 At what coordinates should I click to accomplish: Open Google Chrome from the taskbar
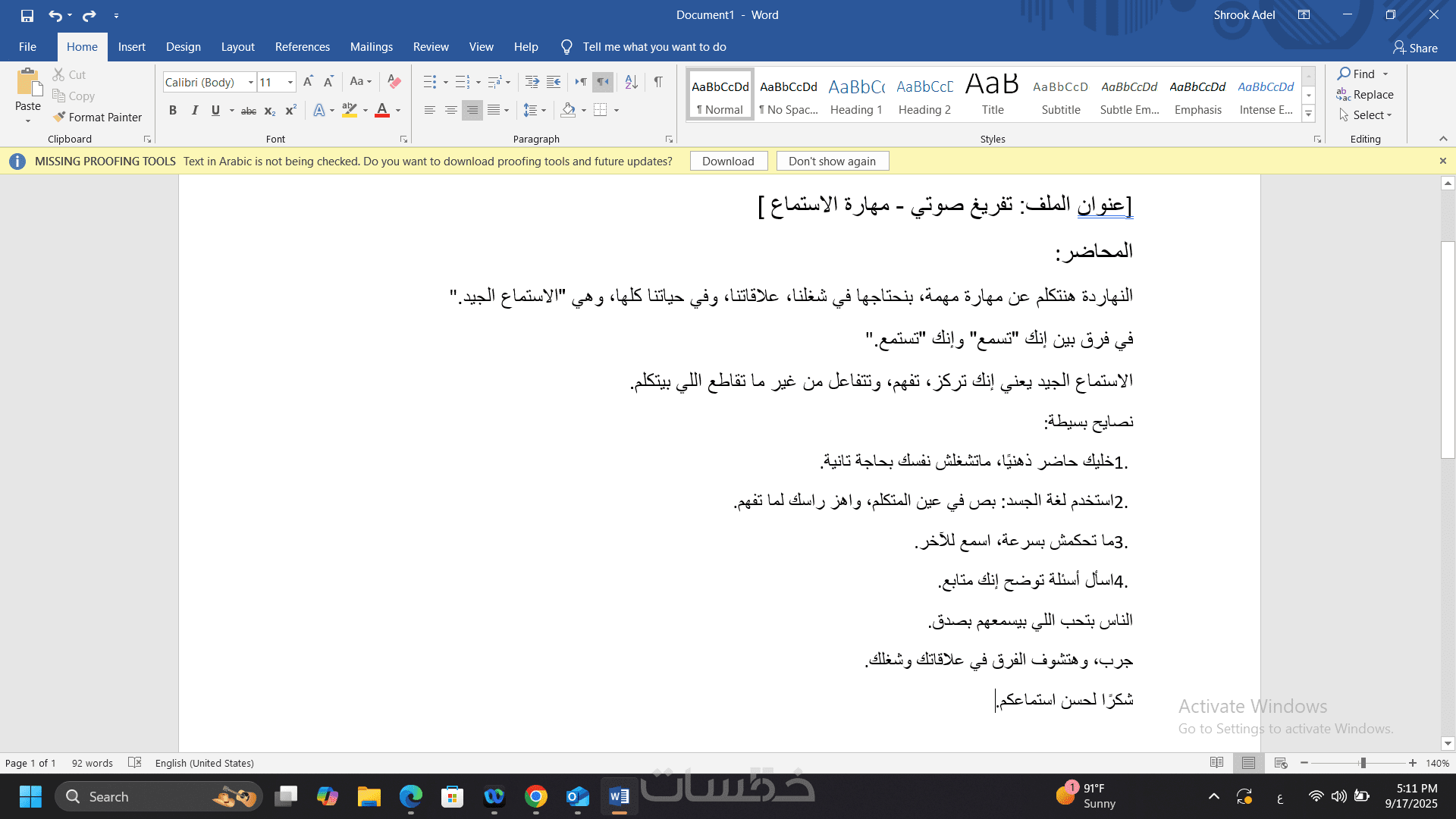(536, 796)
